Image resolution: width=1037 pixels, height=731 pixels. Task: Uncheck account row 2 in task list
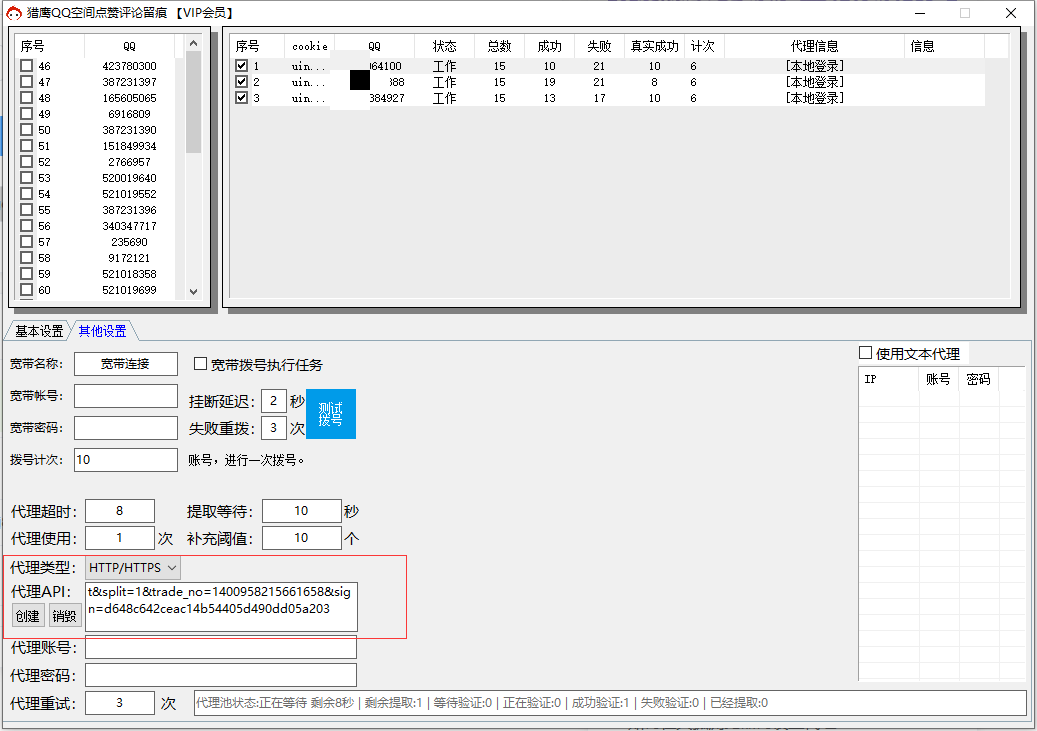pos(241,81)
